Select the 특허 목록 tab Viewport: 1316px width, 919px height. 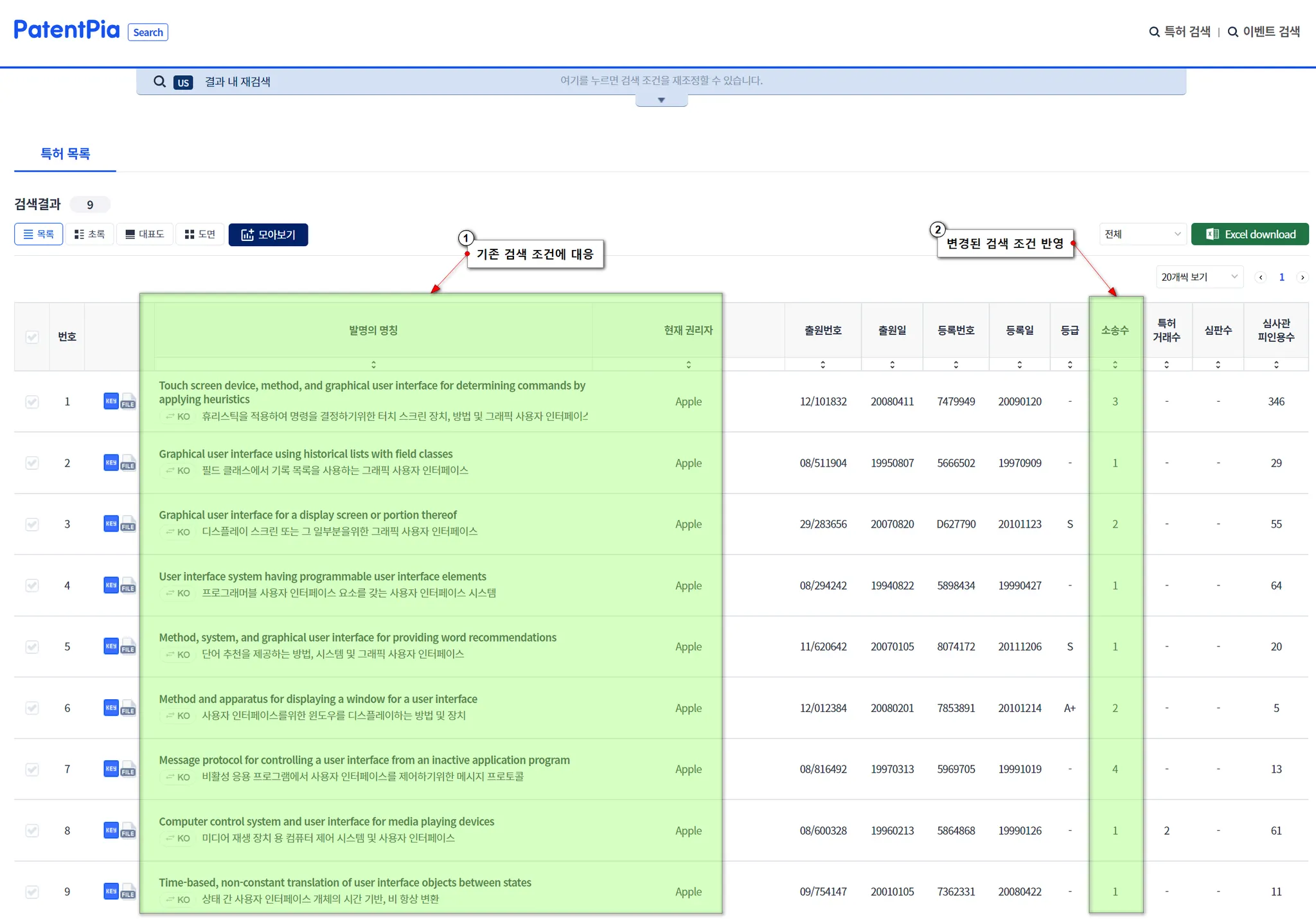(65, 154)
